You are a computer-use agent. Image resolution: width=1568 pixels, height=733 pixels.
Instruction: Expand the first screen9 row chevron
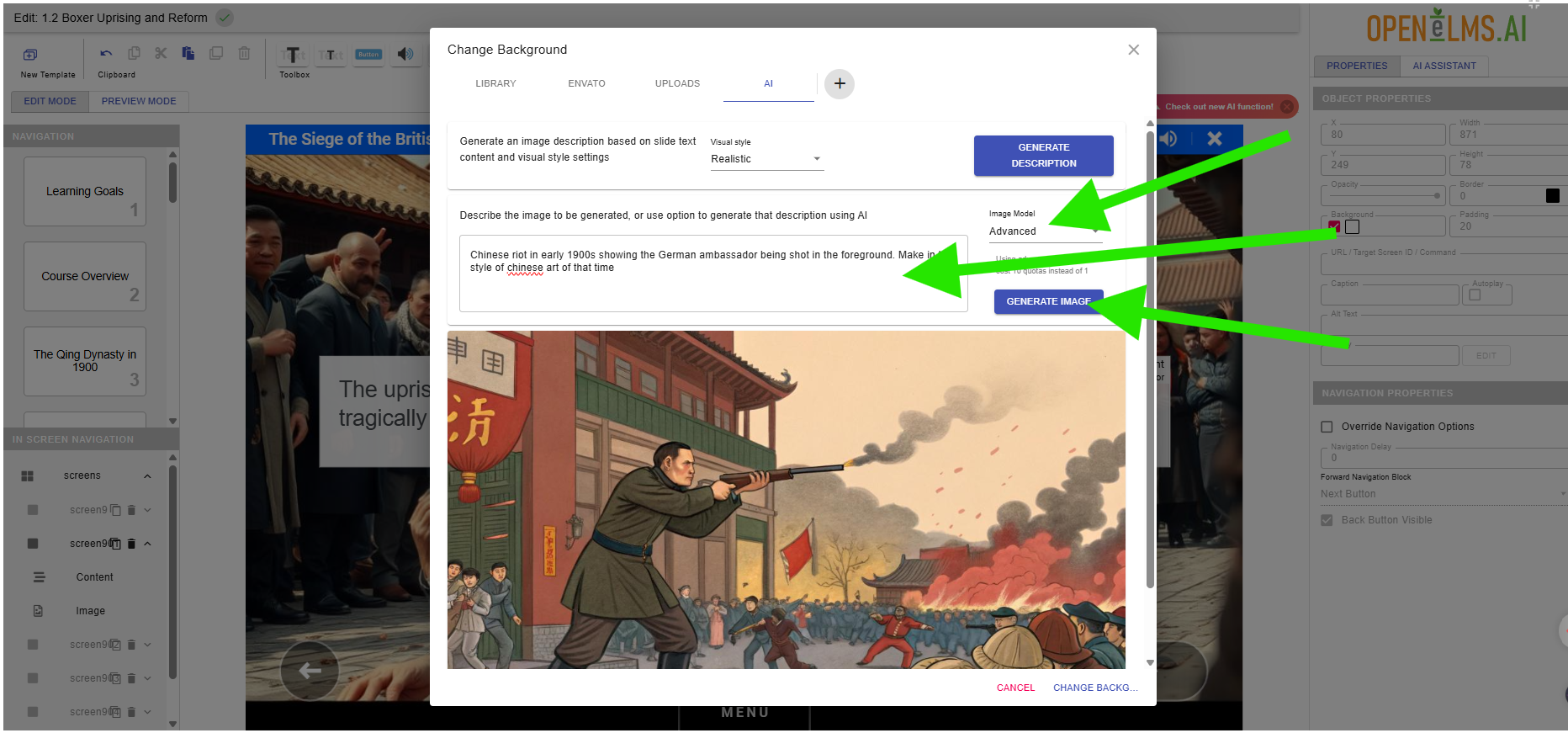click(x=147, y=510)
